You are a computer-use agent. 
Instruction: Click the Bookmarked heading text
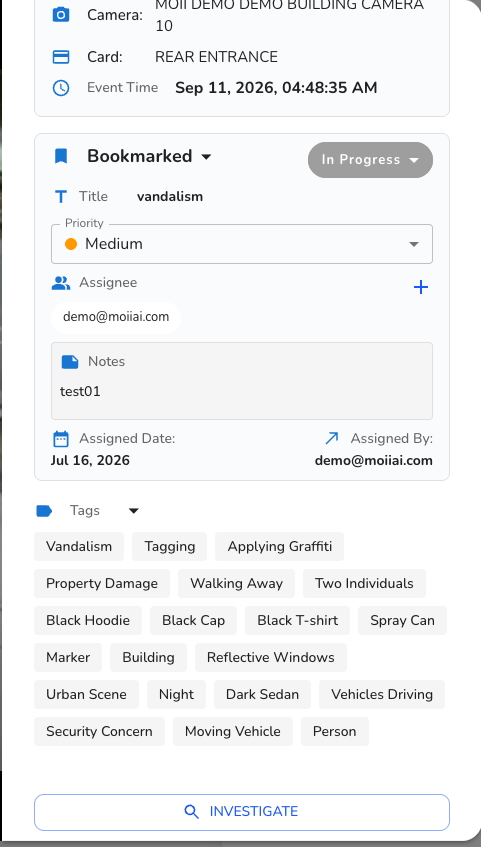point(139,156)
